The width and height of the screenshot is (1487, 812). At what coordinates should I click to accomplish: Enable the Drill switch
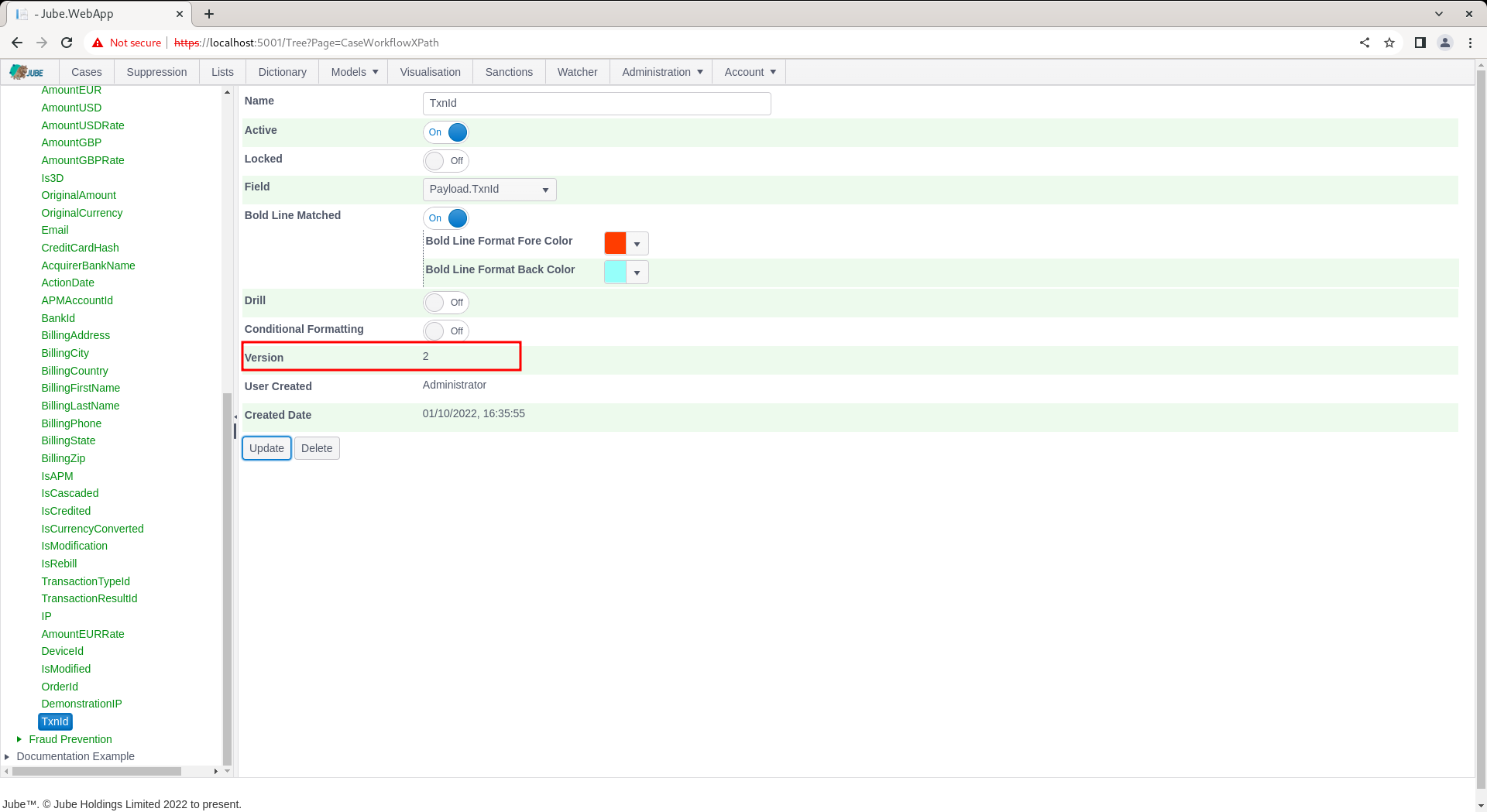coord(446,303)
